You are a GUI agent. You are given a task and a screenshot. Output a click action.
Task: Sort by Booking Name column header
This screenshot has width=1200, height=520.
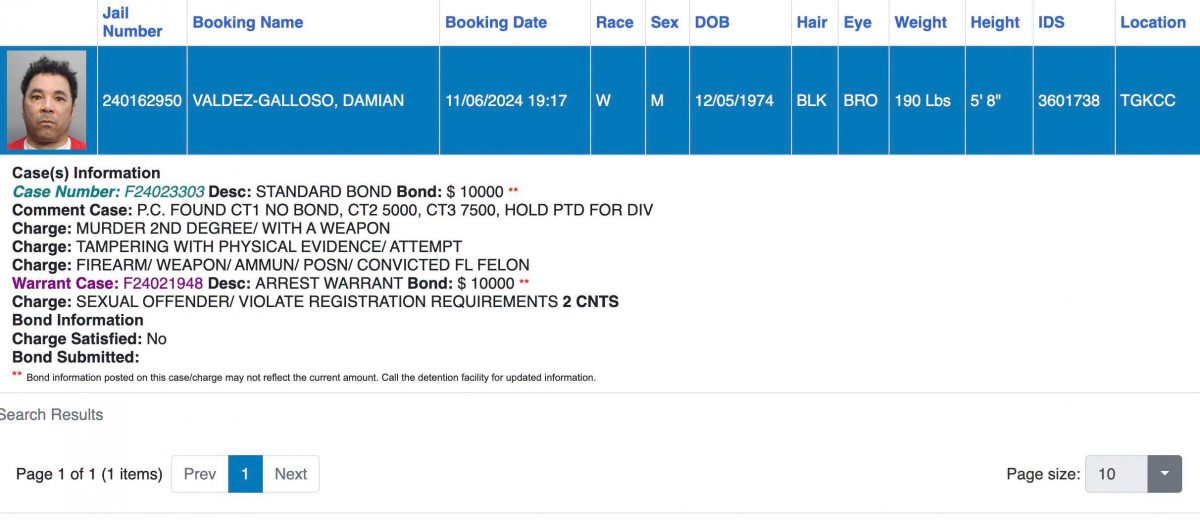pos(248,22)
